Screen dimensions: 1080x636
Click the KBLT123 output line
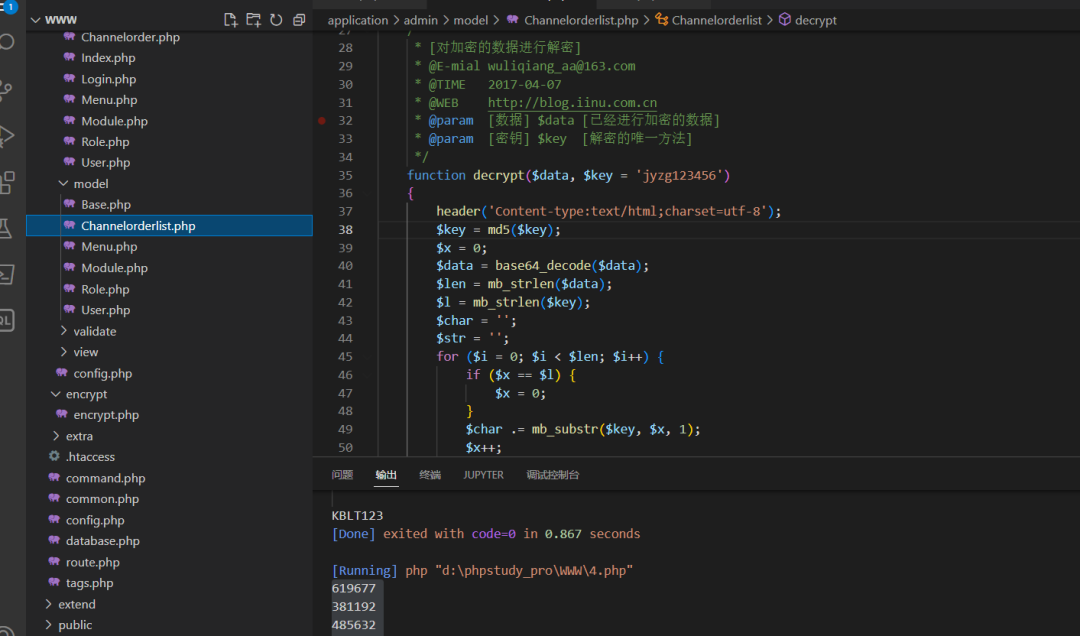(357, 515)
